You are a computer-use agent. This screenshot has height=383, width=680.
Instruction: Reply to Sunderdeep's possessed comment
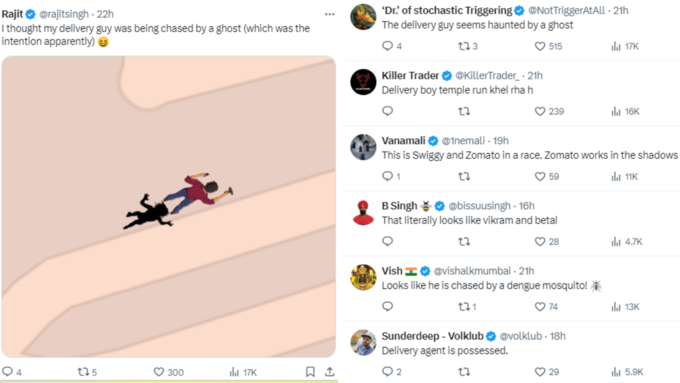392,372
